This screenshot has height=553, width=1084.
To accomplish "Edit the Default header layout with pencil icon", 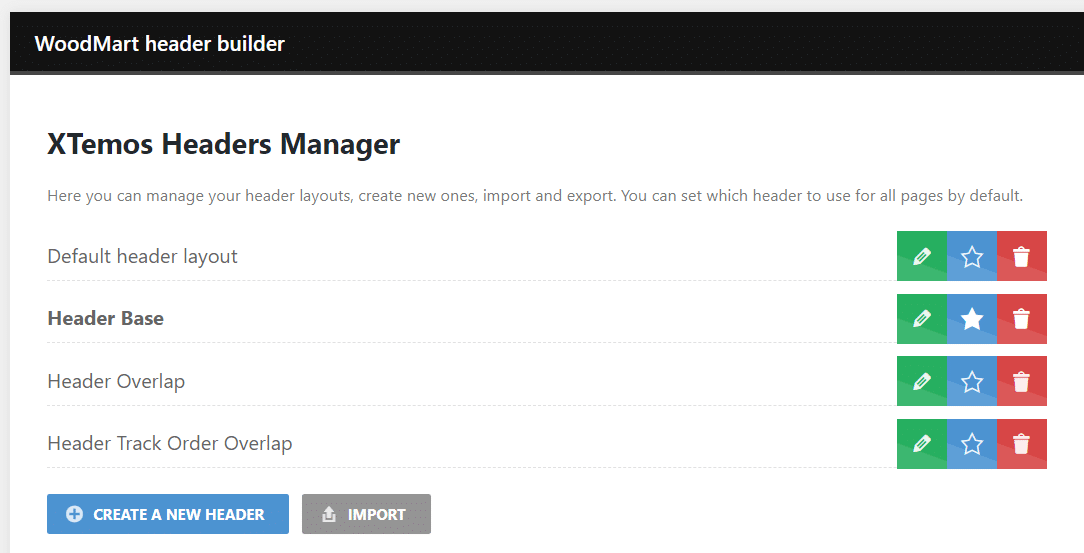I will 922,256.
